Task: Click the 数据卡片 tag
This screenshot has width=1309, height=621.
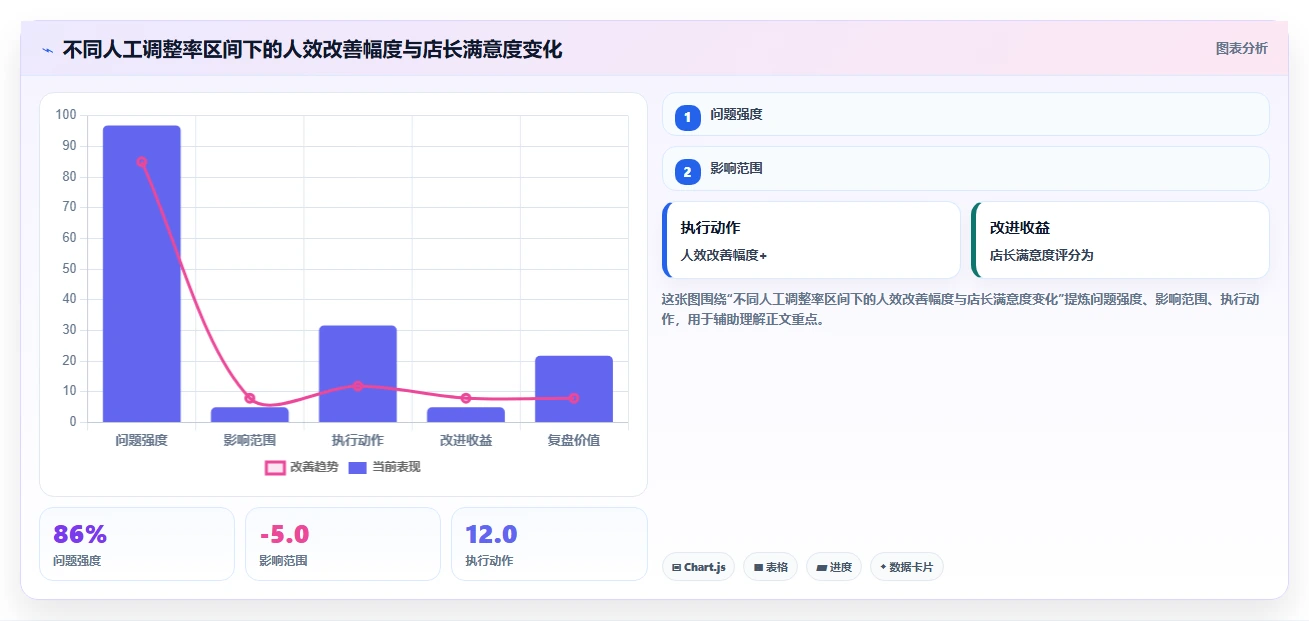Action: coord(907,567)
